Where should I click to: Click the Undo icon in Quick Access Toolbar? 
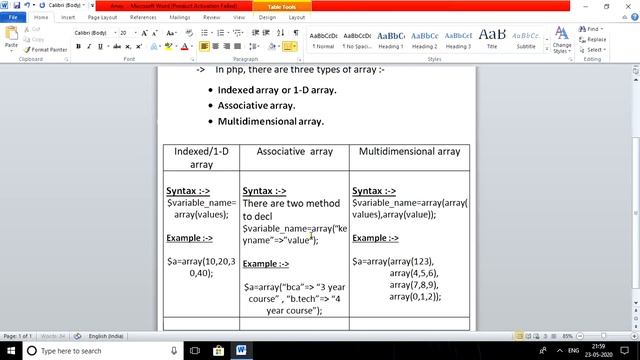tap(27, 5)
